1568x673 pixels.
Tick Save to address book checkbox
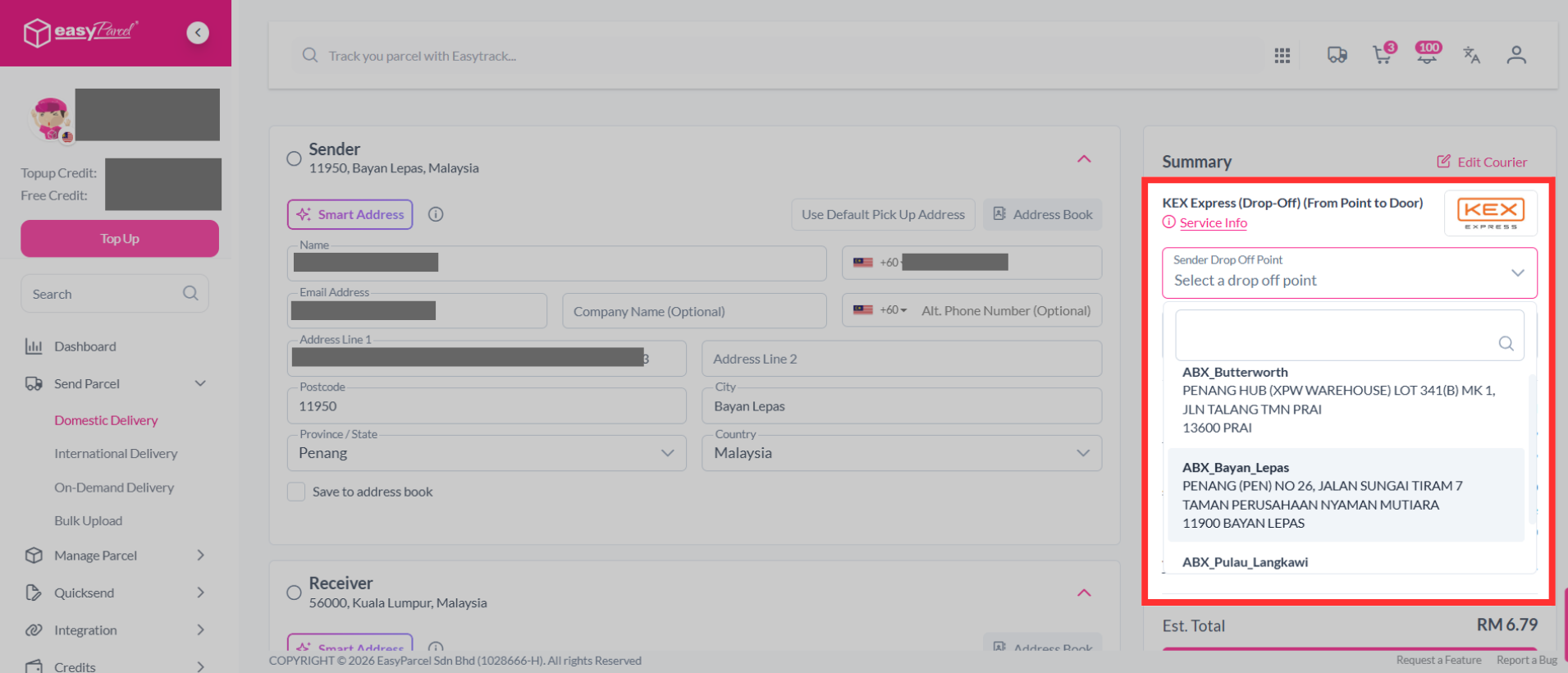click(x=296, y=492)
